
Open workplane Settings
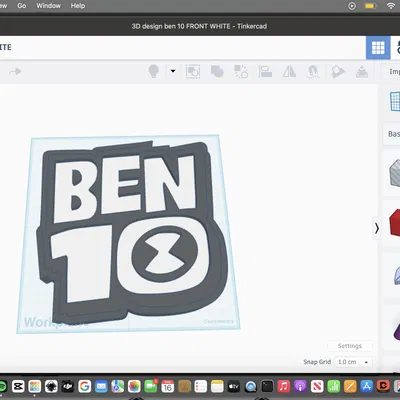(x=350, y=346)
